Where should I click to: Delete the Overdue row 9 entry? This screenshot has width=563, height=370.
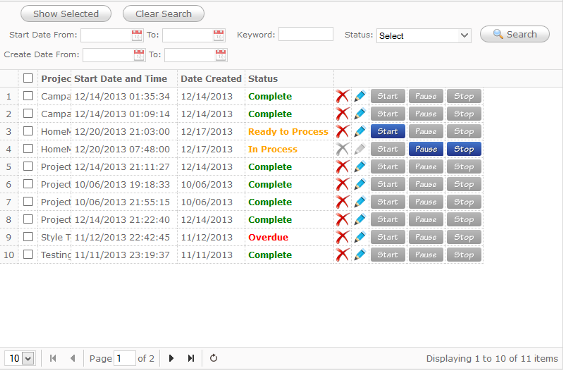click(343, 237)
